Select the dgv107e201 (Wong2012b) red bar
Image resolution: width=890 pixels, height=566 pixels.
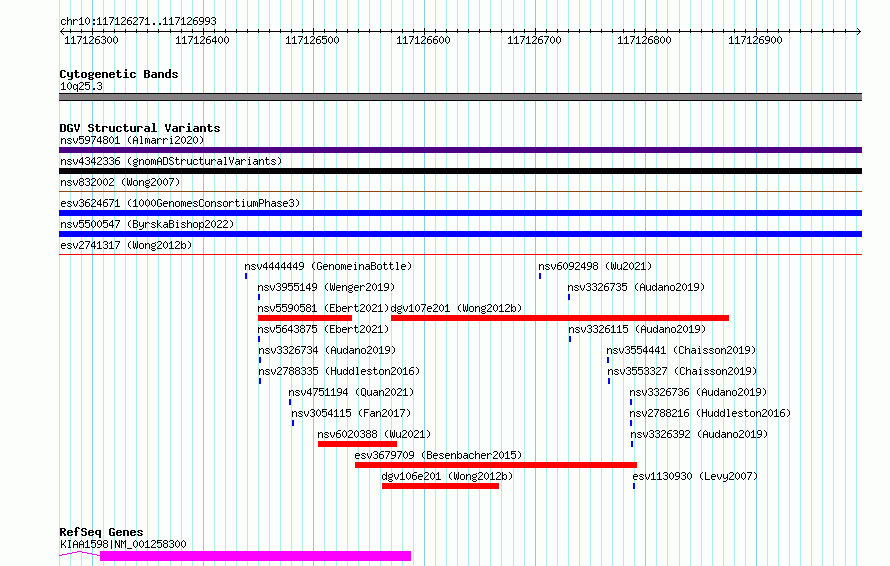(x=560, y=318)
